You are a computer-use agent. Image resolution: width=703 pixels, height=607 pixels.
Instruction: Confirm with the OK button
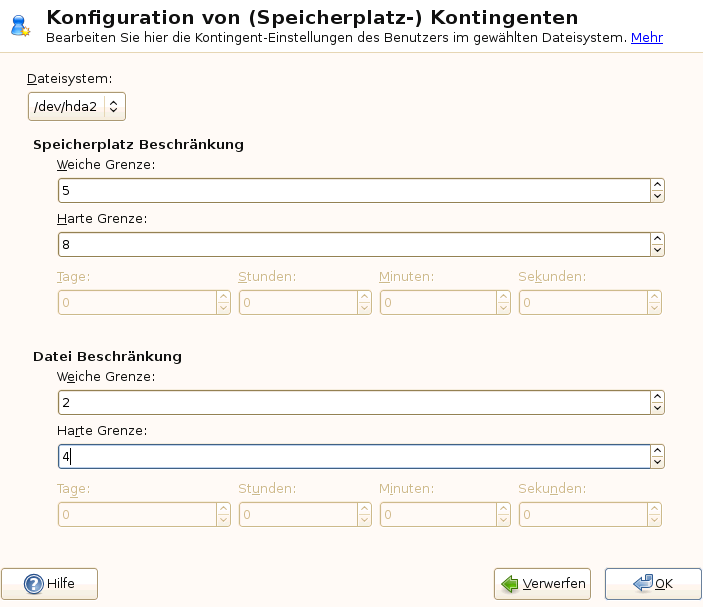653,583
